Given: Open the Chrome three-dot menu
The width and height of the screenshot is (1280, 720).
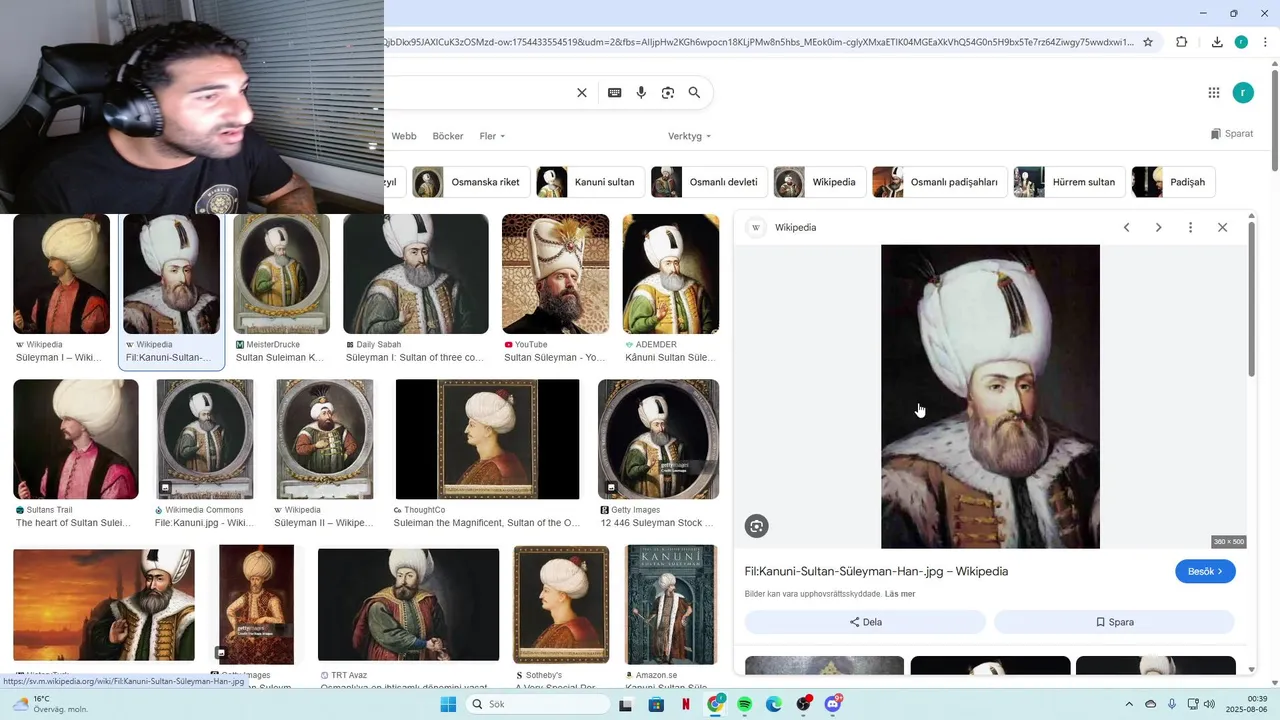Looking at the screenshot, I should click(1263, 42).
